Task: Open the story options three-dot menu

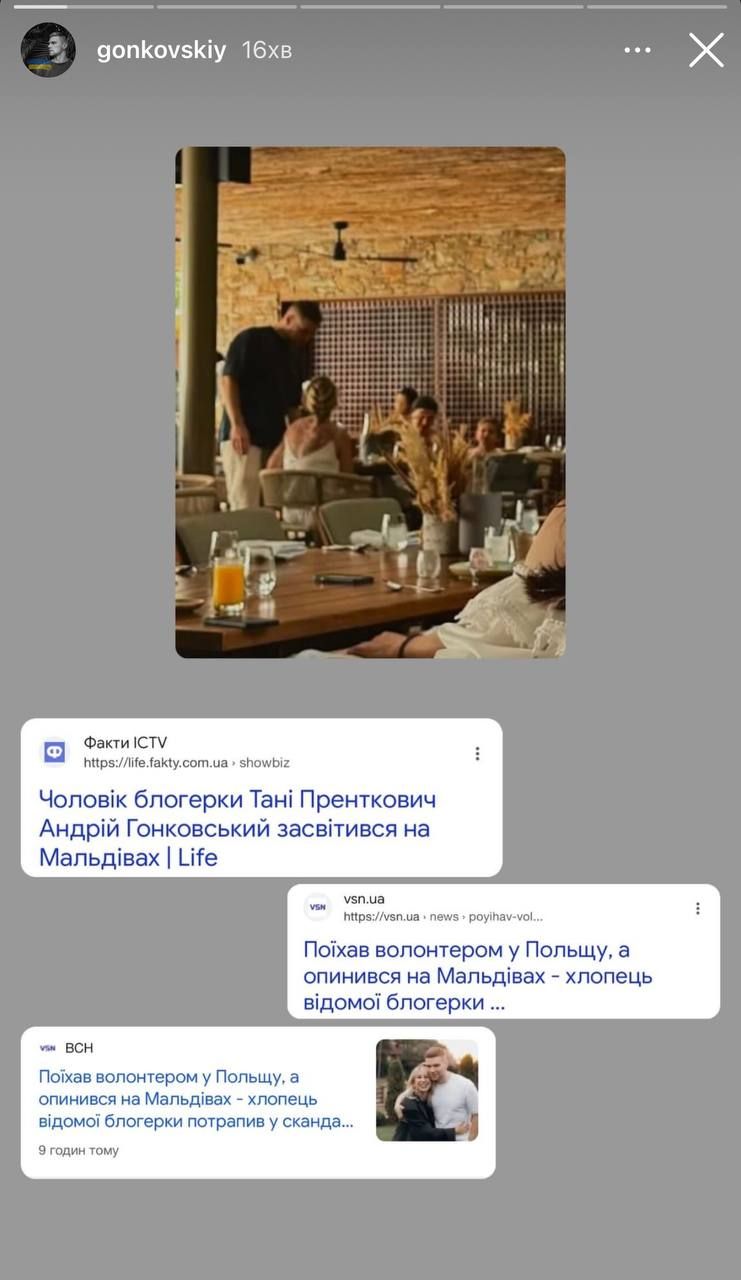Action: tap(637, 50)
